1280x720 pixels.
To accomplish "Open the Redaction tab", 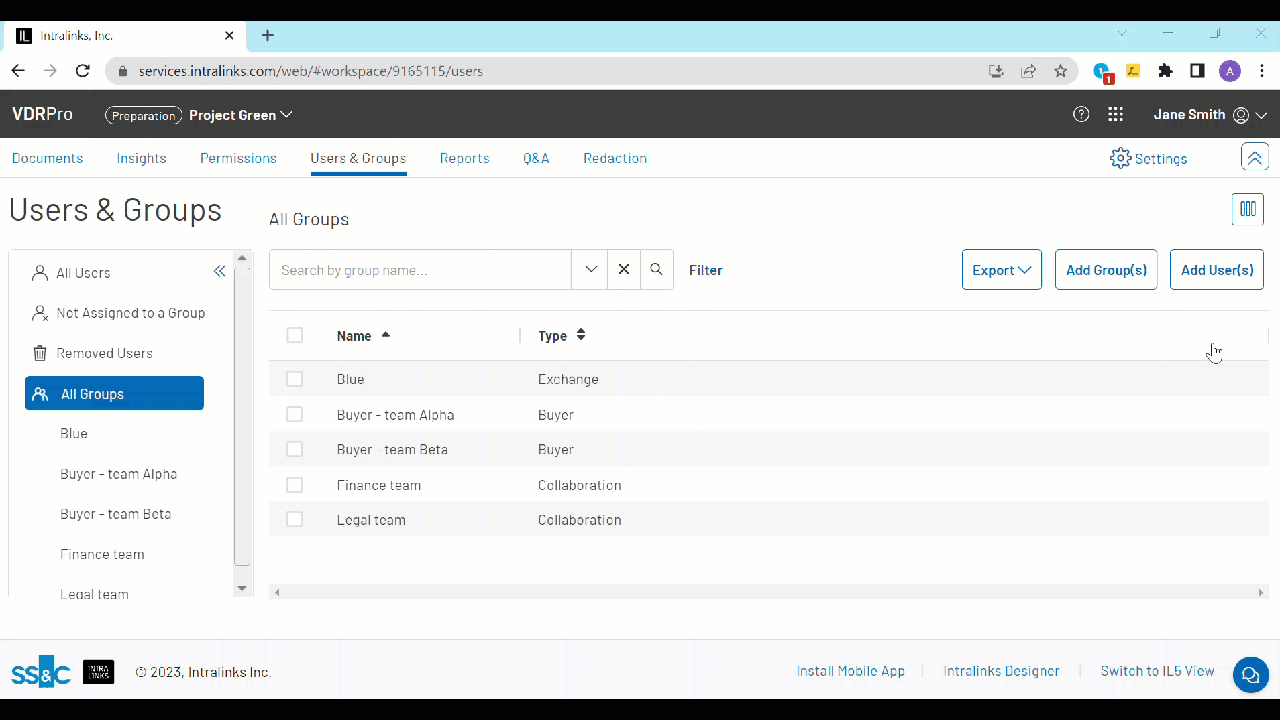I will tap(615, 158).
